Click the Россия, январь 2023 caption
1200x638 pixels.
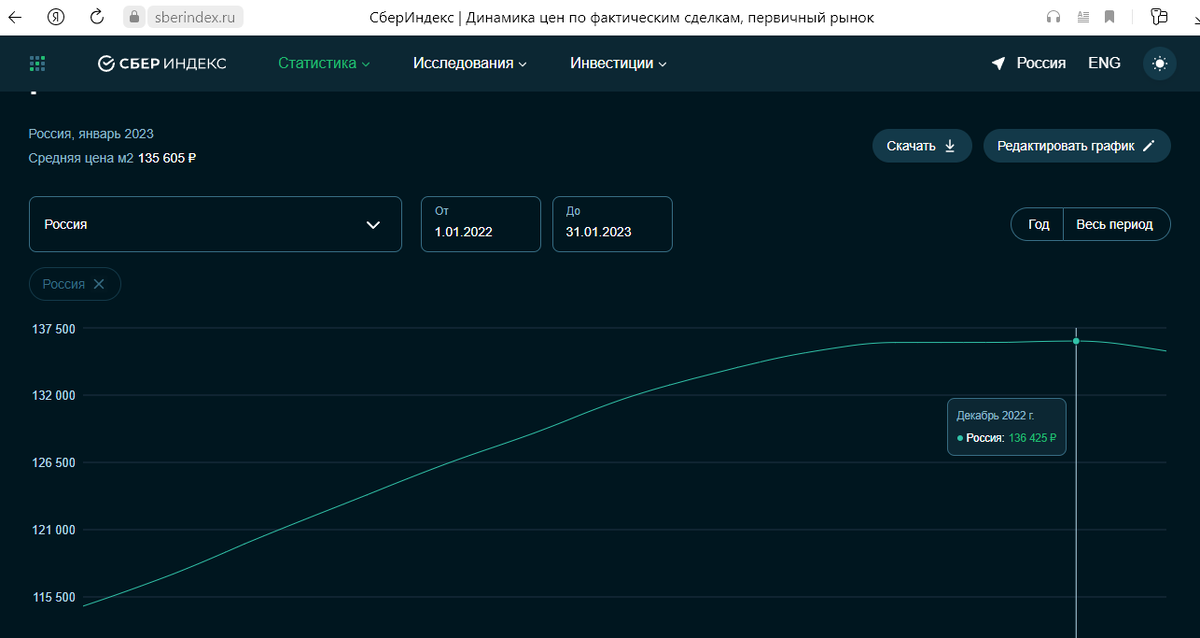coord(91,134)
